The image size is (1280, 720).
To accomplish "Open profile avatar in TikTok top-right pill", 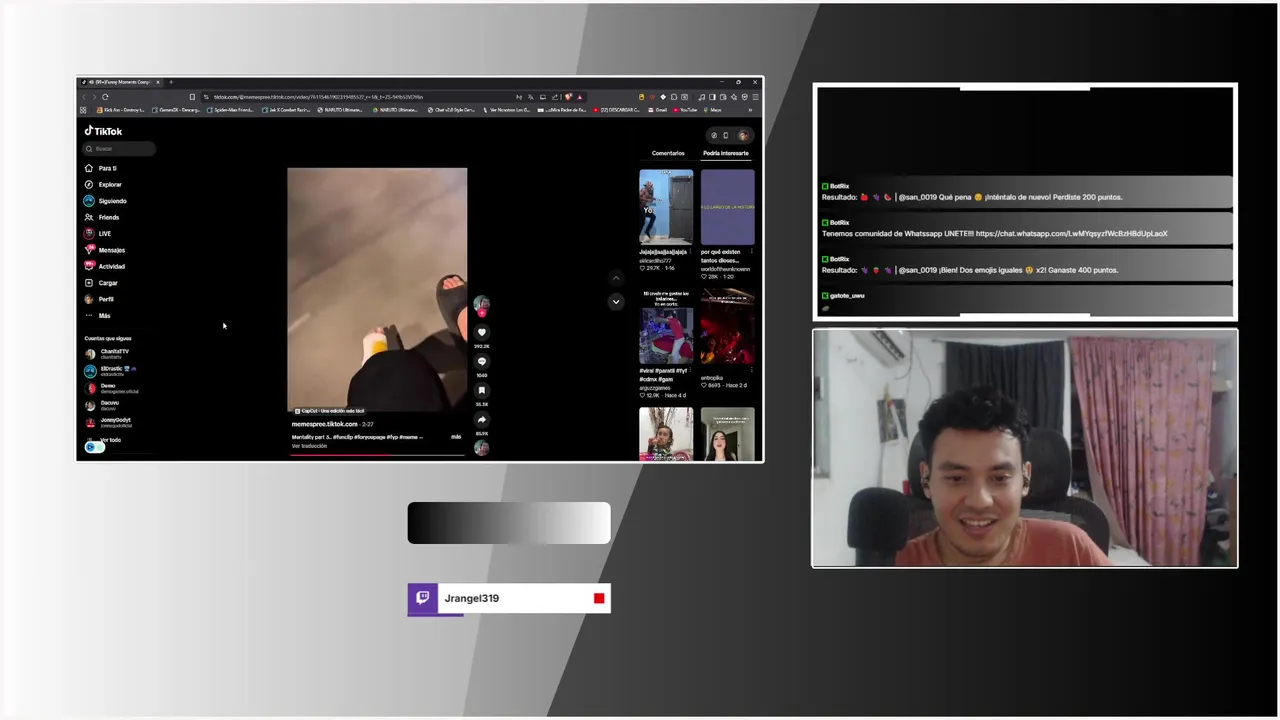I will pyautogui.click(x=743, y=135).
